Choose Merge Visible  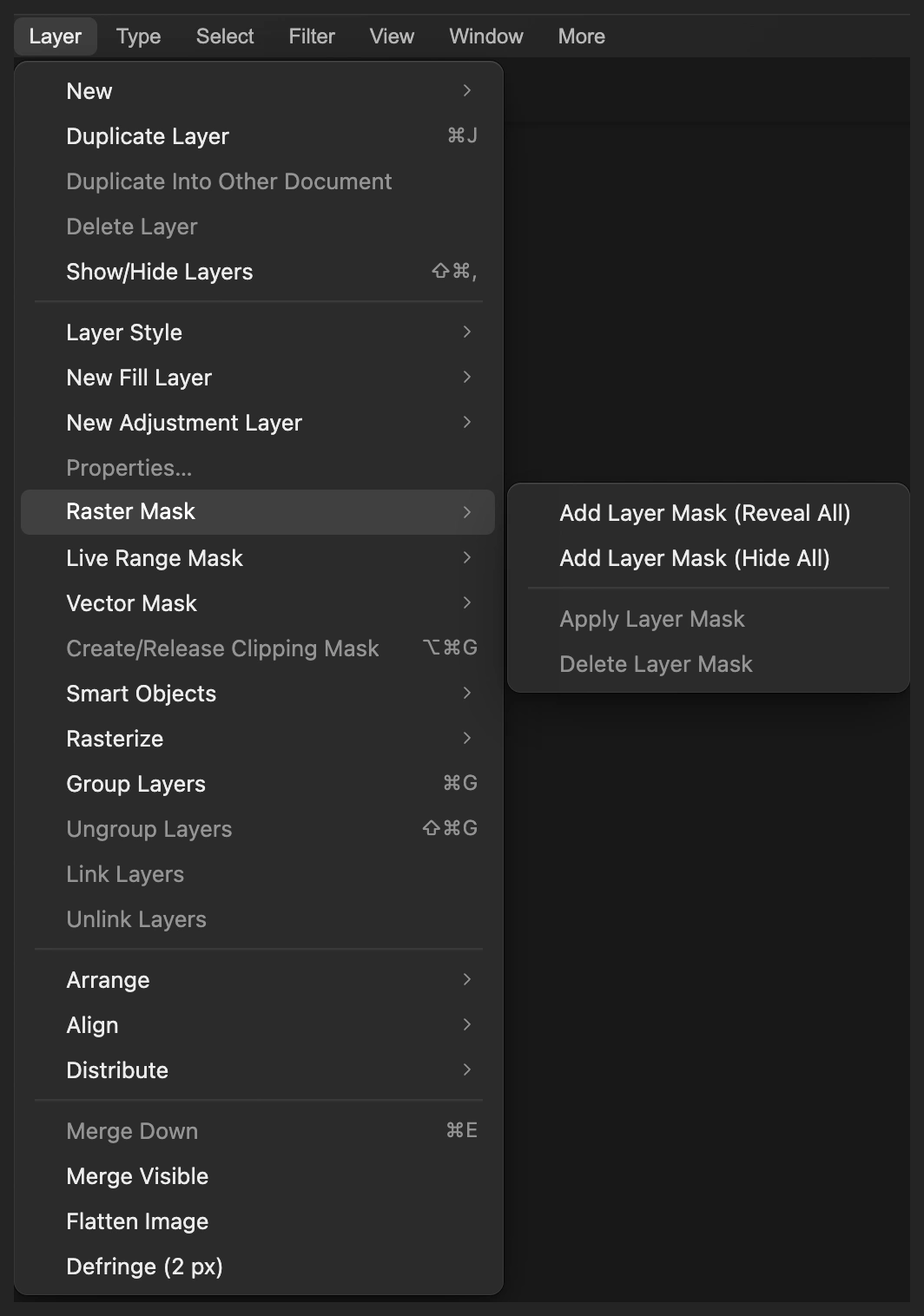tap(258, 1176)
